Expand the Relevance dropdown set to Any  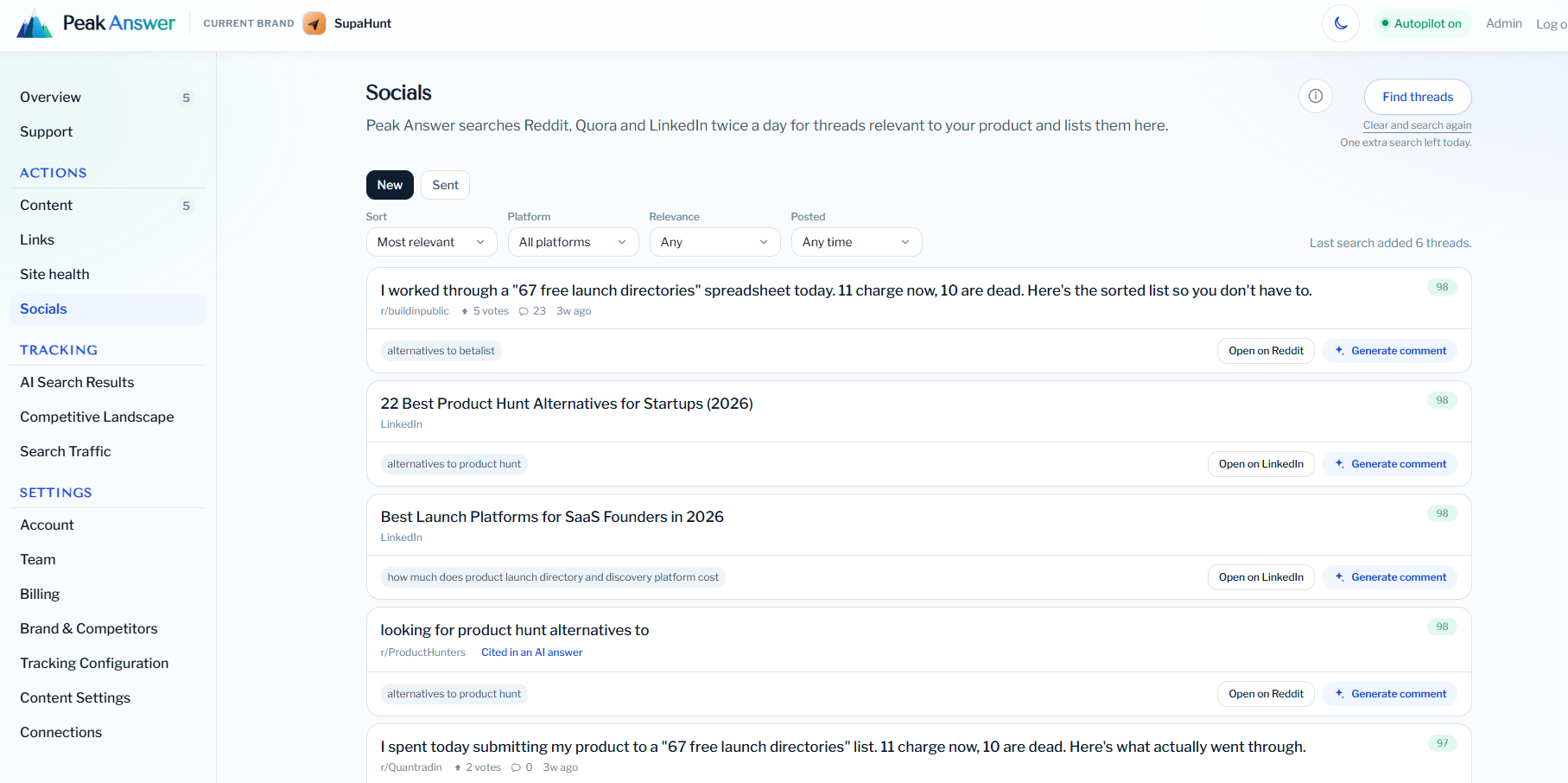714,242
